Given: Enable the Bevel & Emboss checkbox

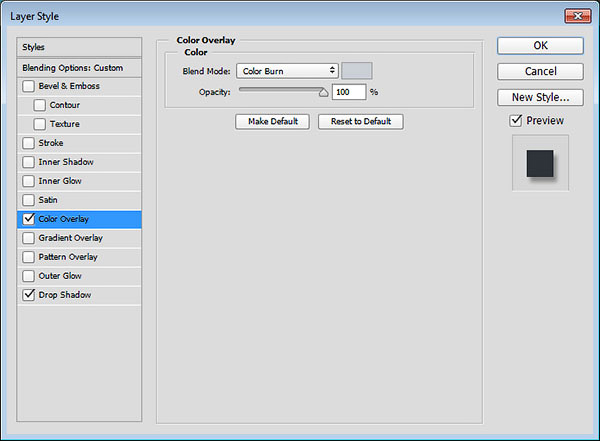Looking at the screenshot, I should 28,86.
